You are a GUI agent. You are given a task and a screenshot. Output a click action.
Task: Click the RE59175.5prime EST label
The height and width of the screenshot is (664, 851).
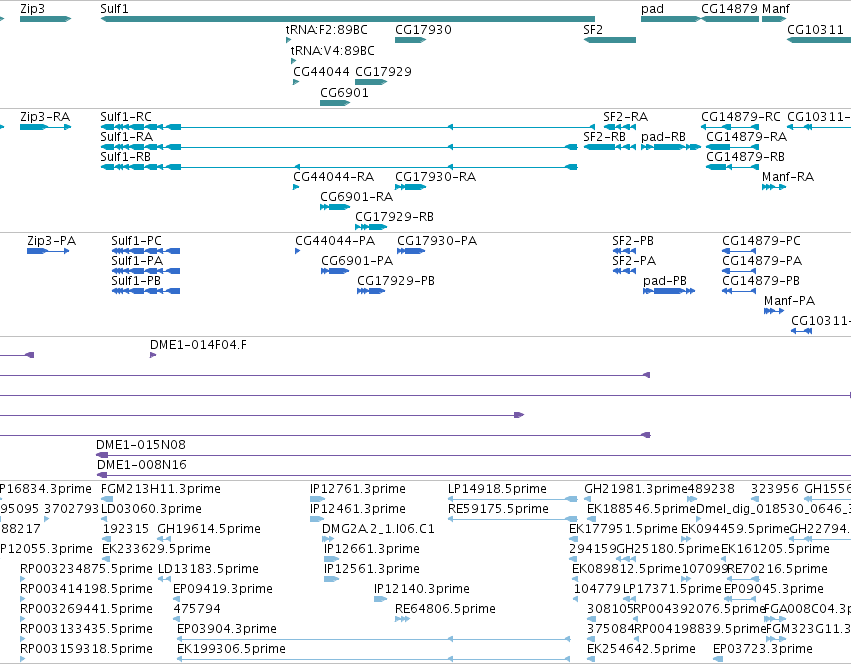[x=498, y=509]
